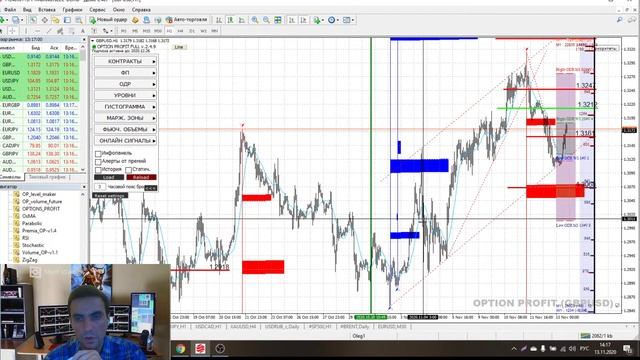Select the horizontal line drawing tool
The height and width of the screenshot is (360, 640).
(x=37, y=31)
